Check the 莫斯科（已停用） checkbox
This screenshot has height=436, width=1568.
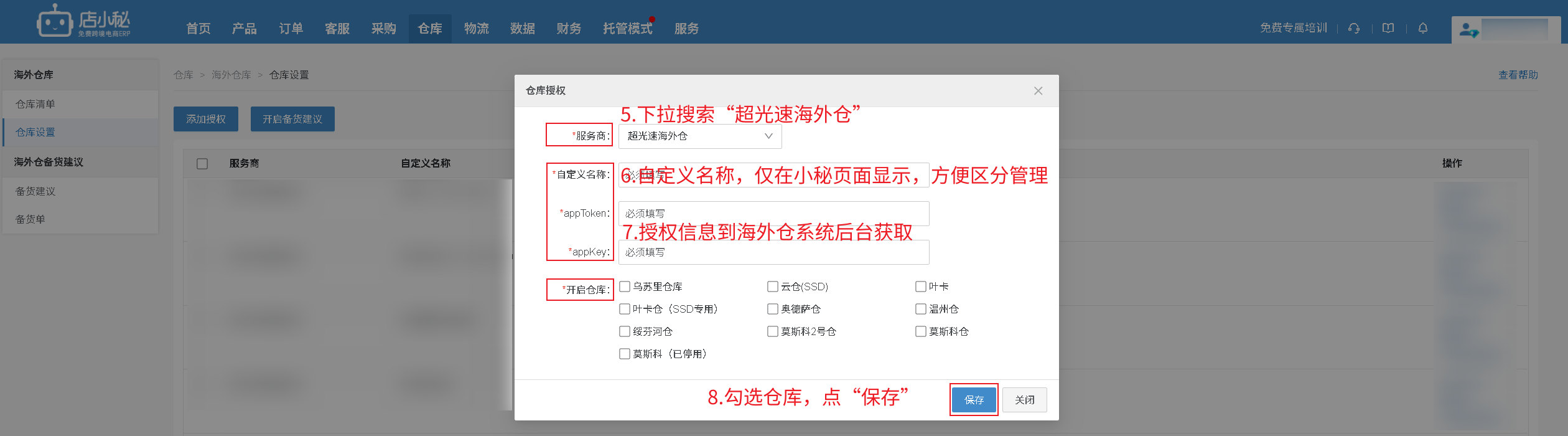[625, 354]
